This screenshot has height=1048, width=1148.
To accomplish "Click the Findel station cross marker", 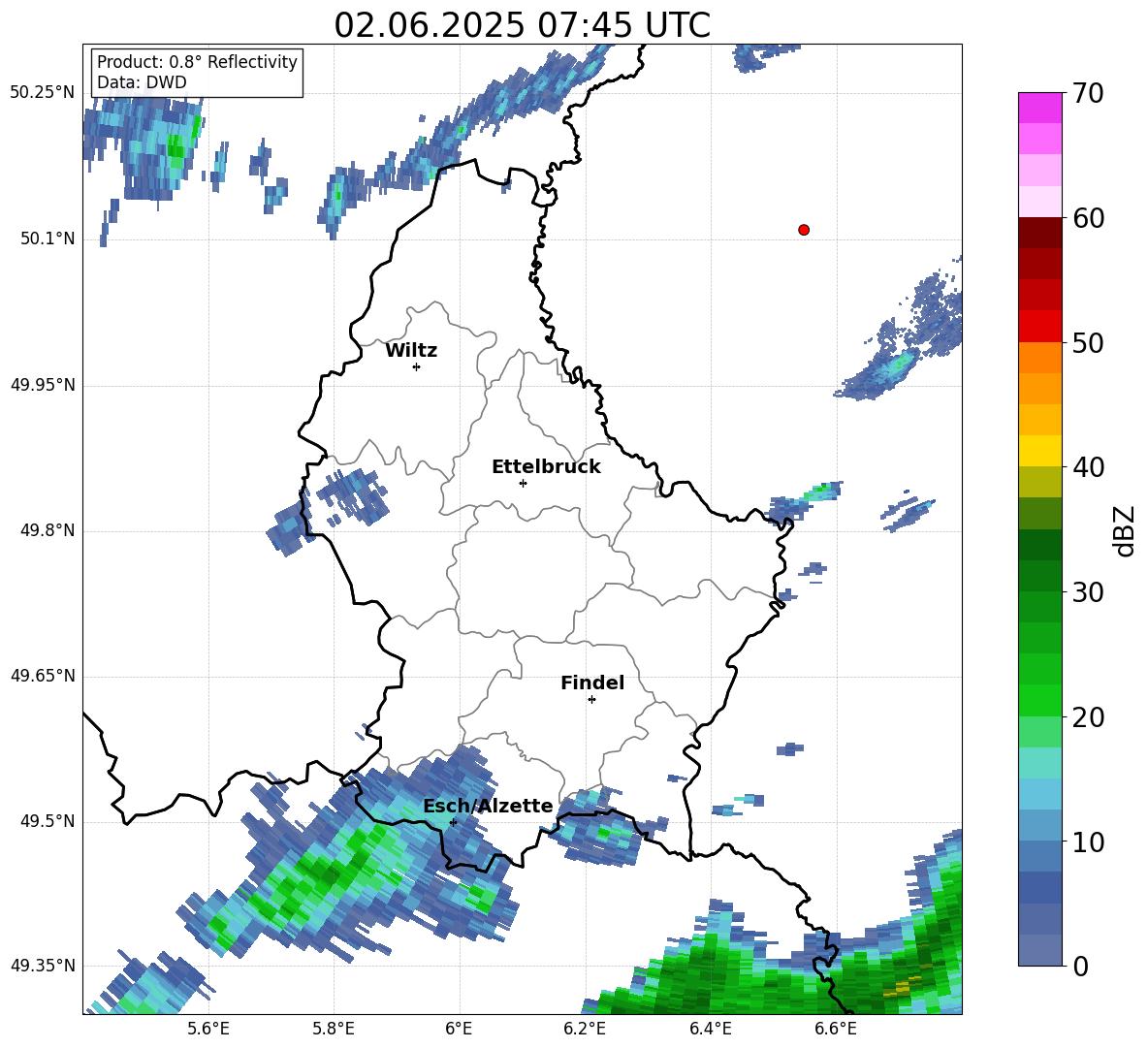I will (591, 700).
